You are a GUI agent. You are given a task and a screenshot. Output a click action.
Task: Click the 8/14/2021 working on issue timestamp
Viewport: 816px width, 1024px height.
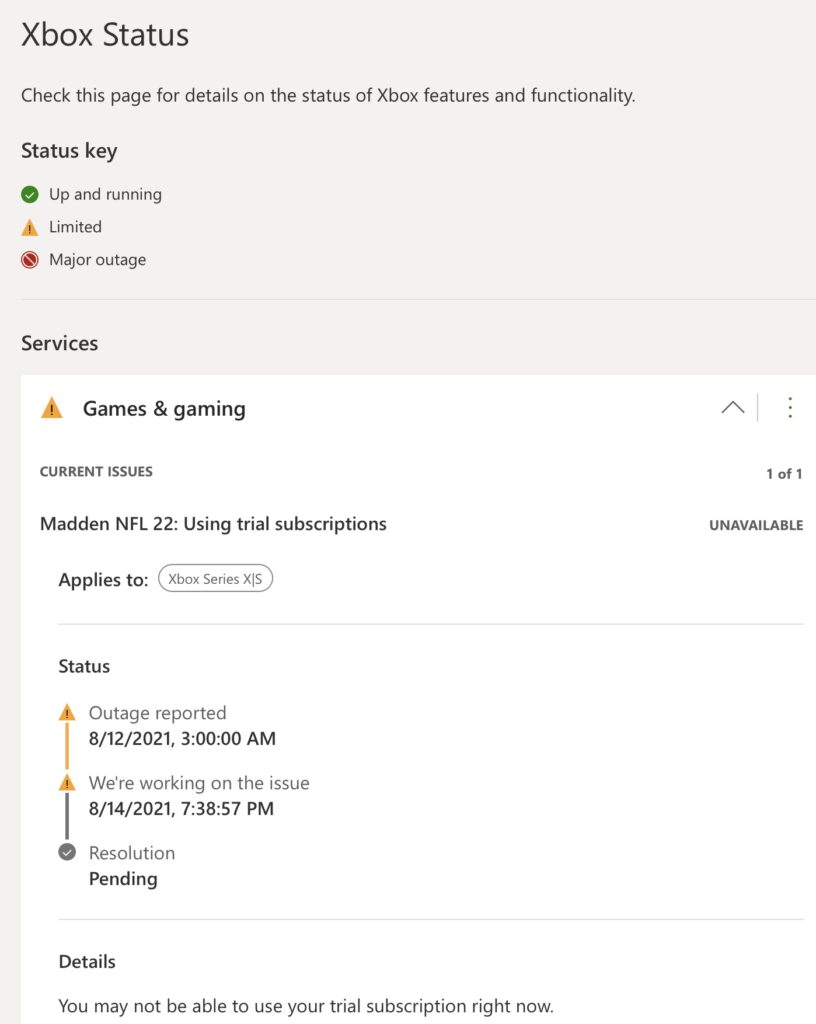(x=181, y=809)
